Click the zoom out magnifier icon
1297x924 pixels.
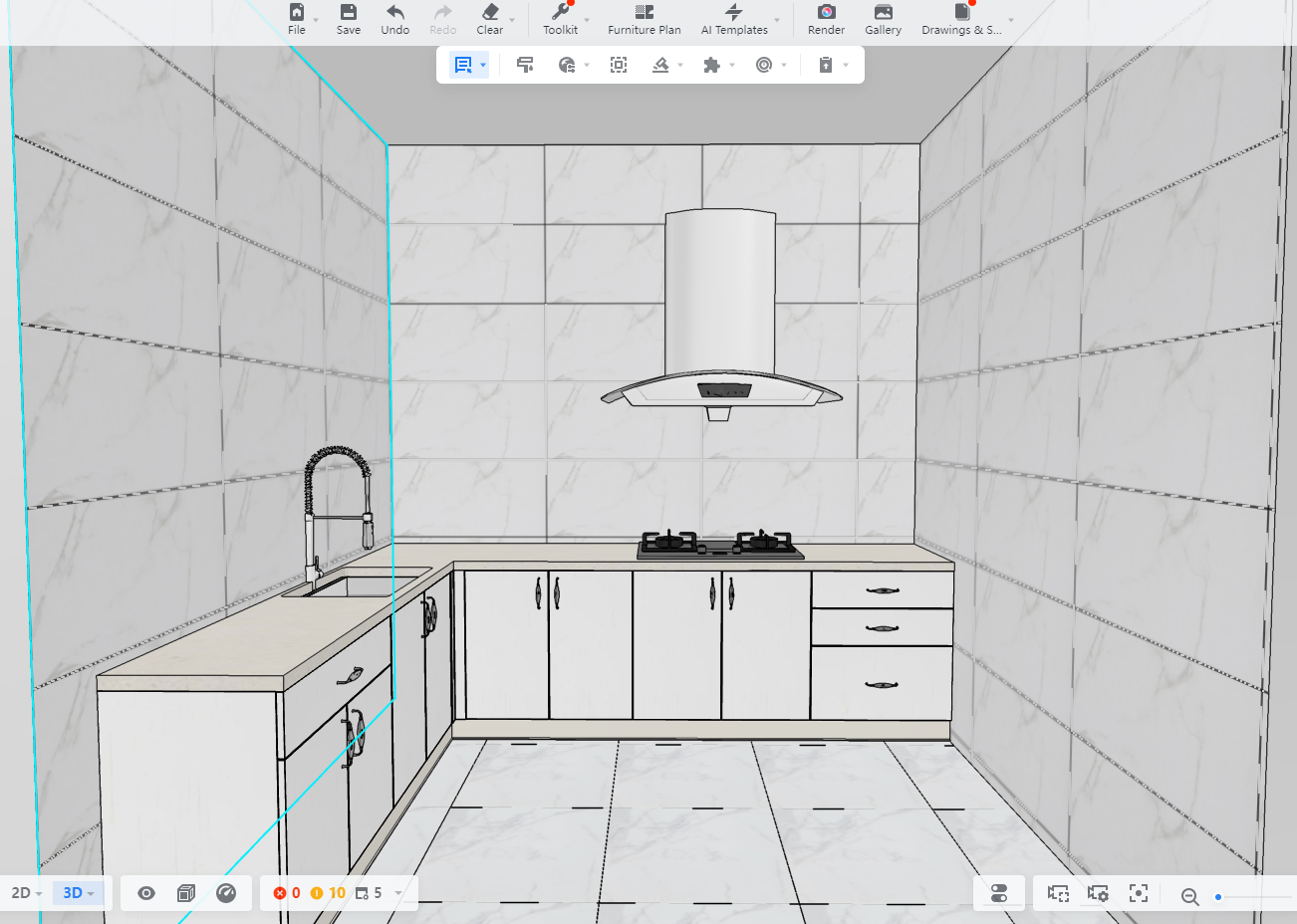[1189, 896]
